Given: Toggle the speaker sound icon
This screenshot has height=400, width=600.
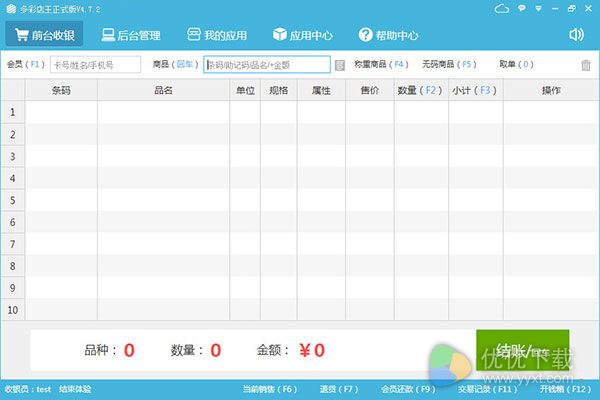Looking at the screenshot, I should click(x=576, y=35).
